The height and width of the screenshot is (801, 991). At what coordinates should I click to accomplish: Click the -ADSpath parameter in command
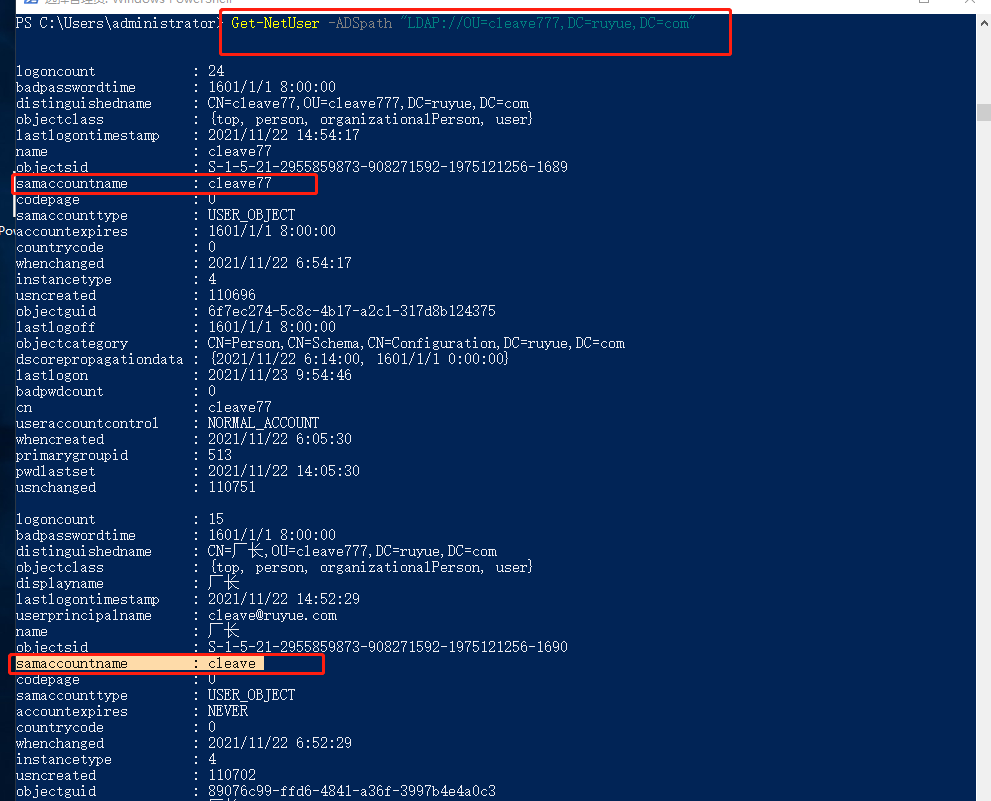click(359, 23)
